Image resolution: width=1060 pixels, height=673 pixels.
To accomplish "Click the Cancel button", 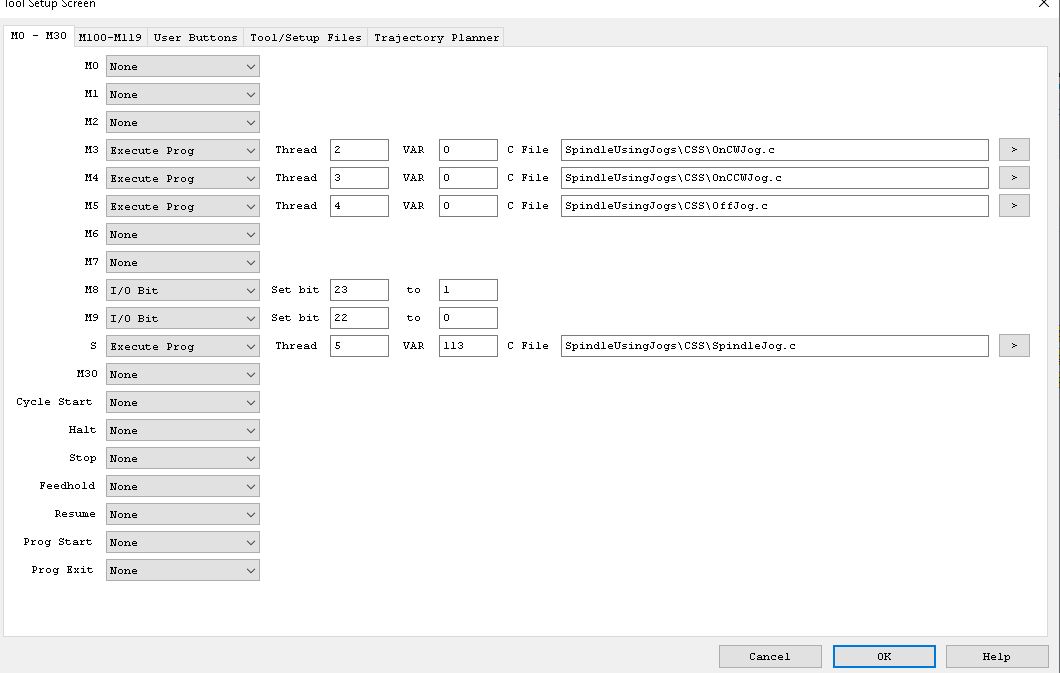I will click(x=769, y=657).
